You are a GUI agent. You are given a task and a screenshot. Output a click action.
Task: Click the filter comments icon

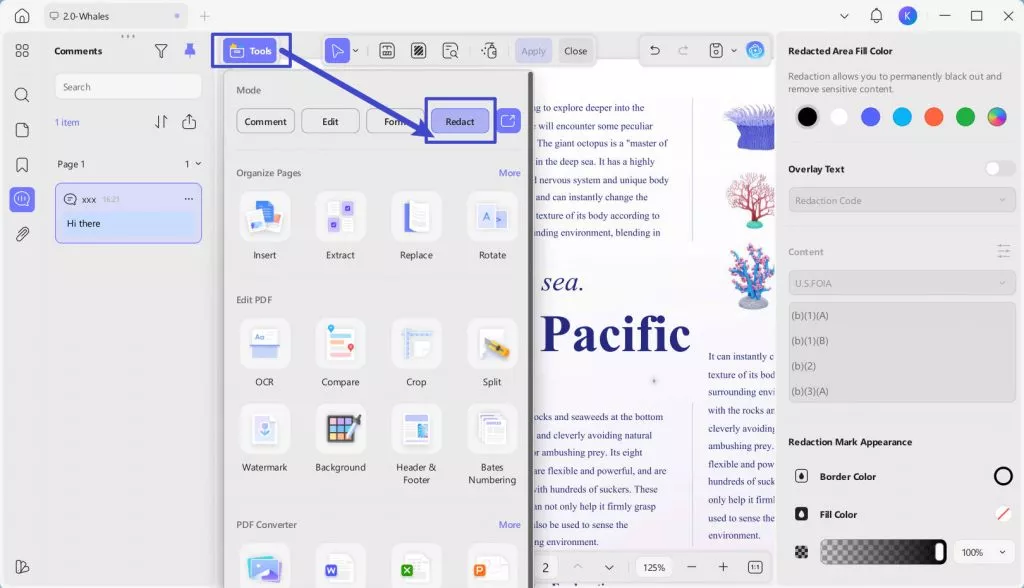click(161, 51)
